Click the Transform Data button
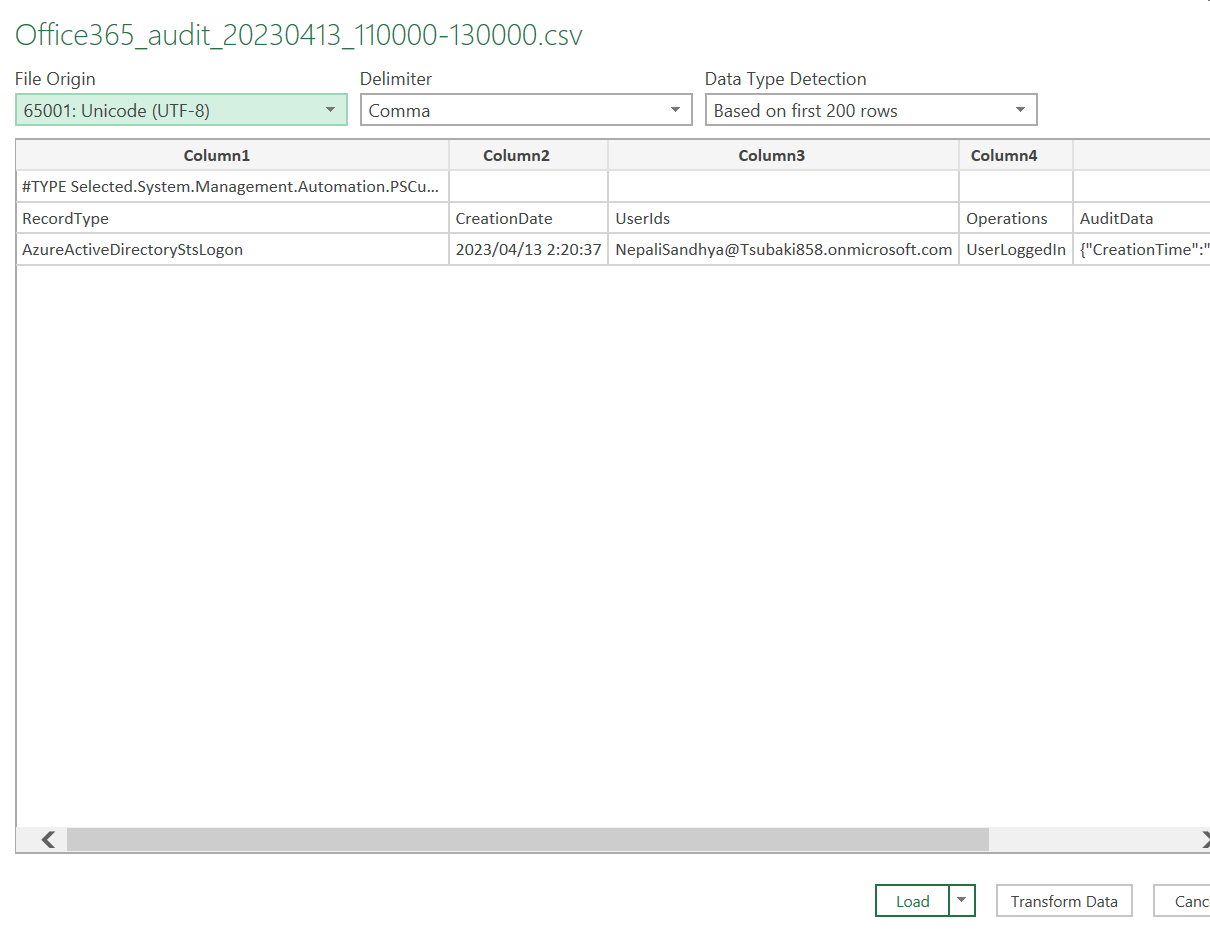The width and height of the screenshot is (1210, 935). [x=1064, y=901]
